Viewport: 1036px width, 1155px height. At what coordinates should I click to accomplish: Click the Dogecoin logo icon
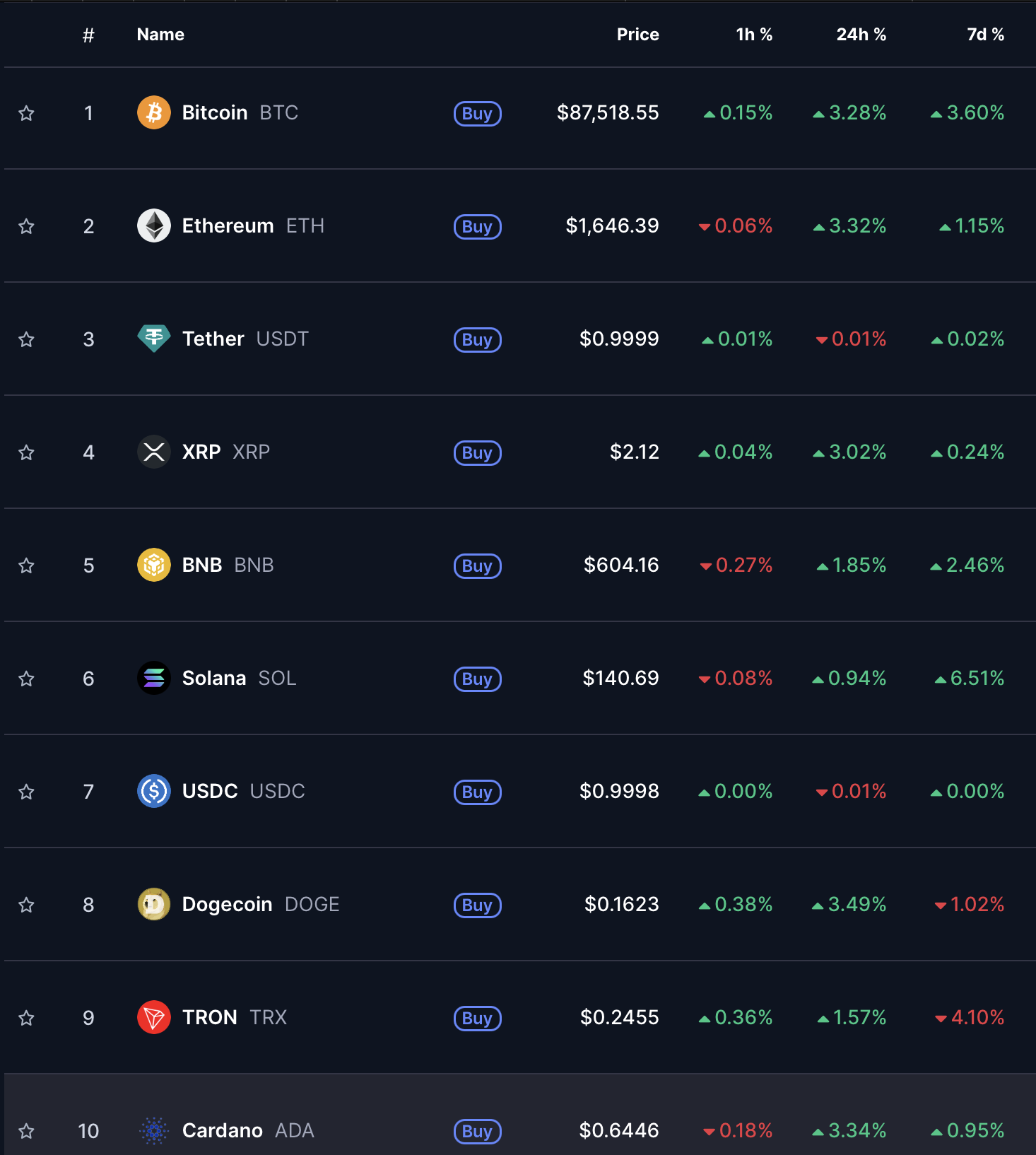click(153, 904)
